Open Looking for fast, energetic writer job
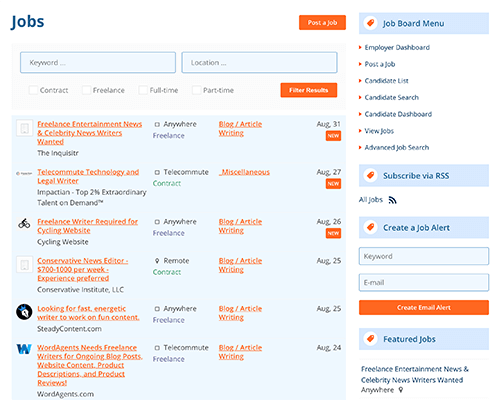The height and width of the screenshot is (400, 499). 88,313
